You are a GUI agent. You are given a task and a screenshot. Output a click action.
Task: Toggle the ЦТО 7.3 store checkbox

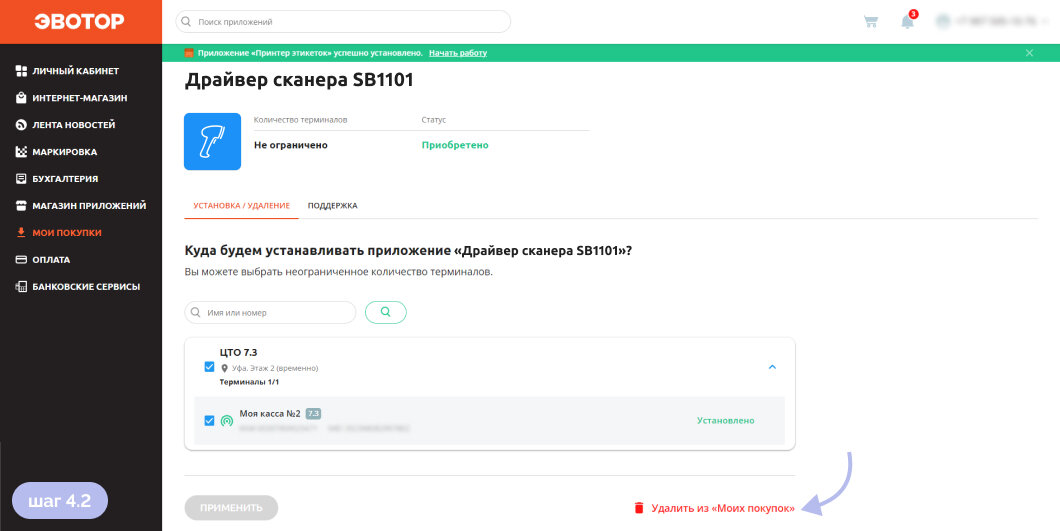(210, 367)
